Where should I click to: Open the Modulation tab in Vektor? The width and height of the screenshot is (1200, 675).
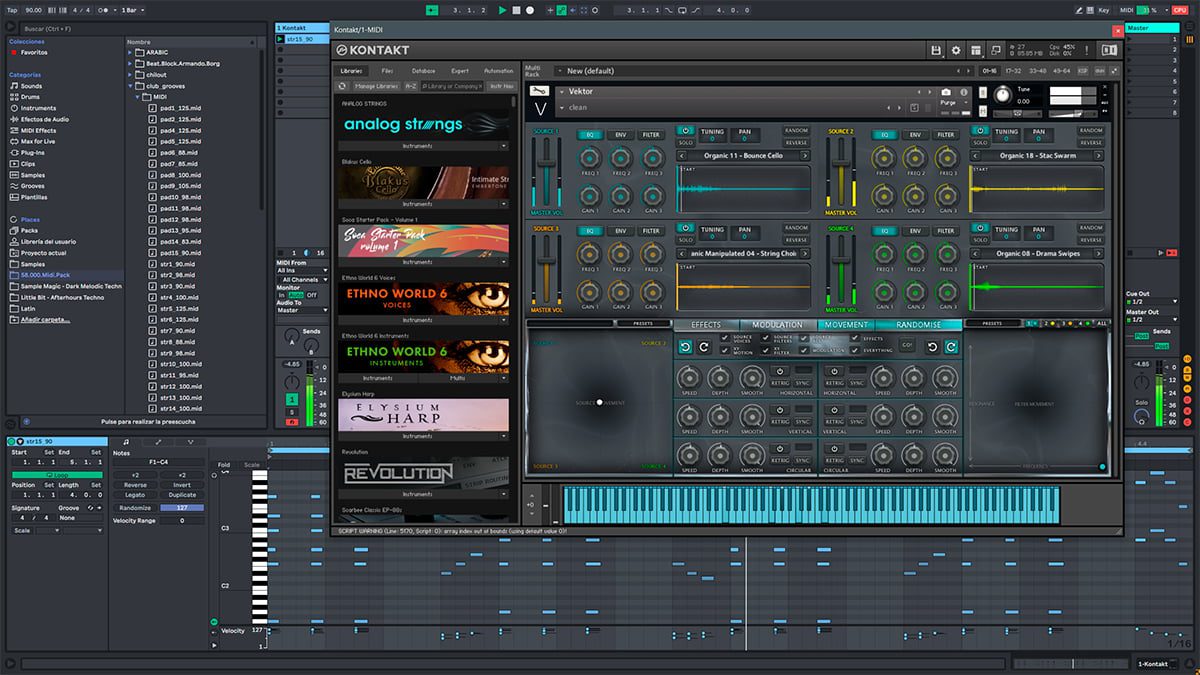pos(778,325)
